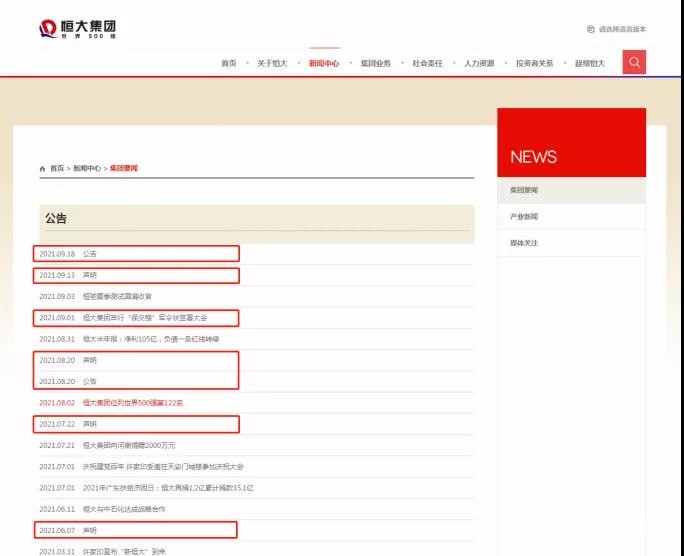The height and width of the screenshot is (556, 684).
Task: Select 媒体关注 in the NEWS sidebar
Action: click(x=571, y=243)
